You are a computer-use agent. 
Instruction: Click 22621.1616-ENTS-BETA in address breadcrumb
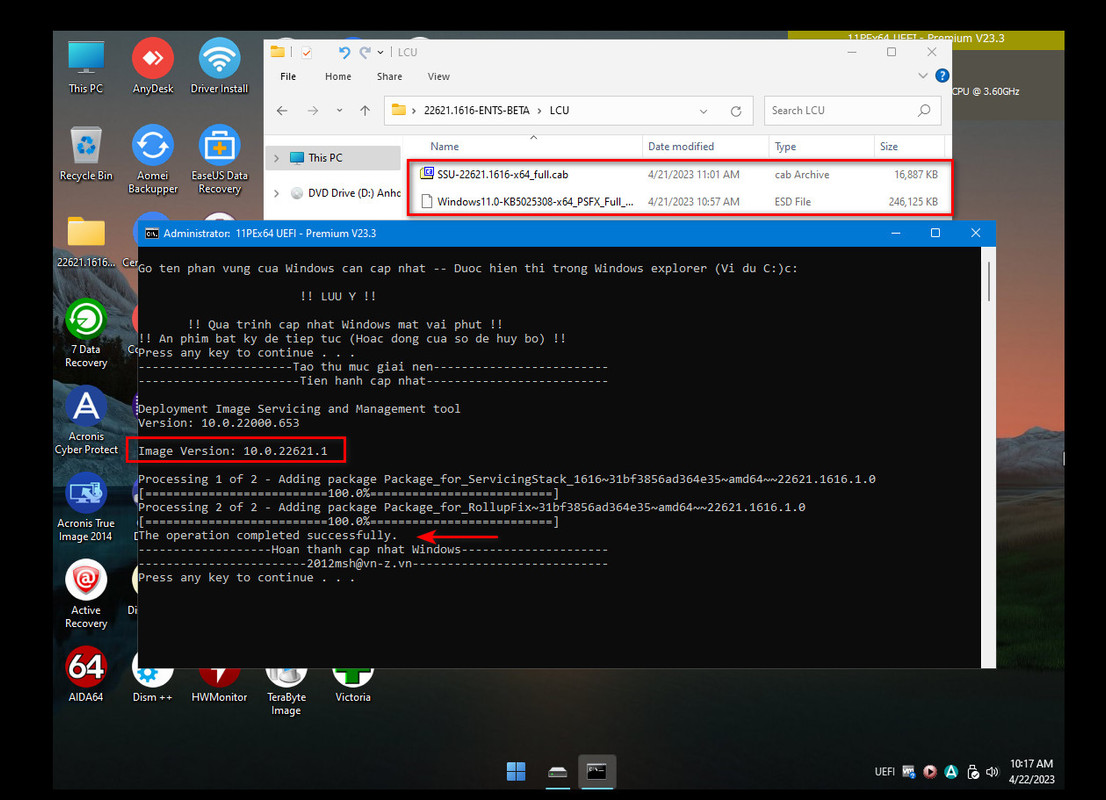[x=476, y=110]
